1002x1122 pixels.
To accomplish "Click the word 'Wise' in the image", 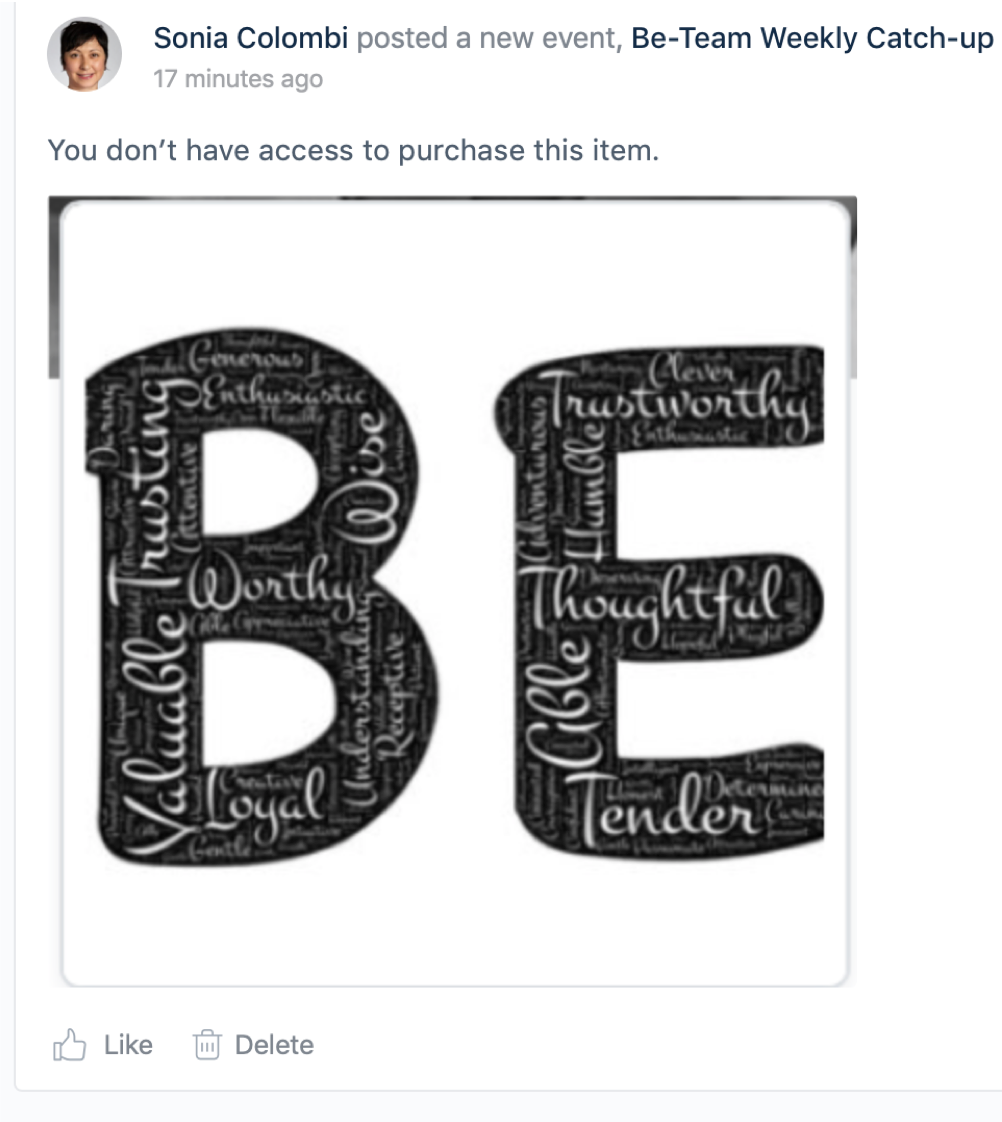I will (371, 477).
